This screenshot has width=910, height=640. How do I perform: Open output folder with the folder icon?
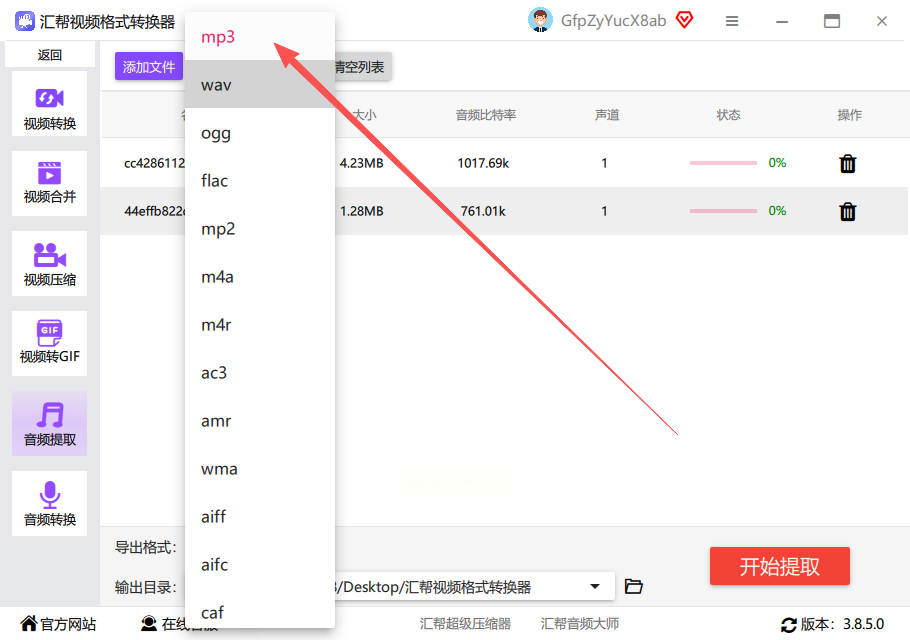(633, 587)
